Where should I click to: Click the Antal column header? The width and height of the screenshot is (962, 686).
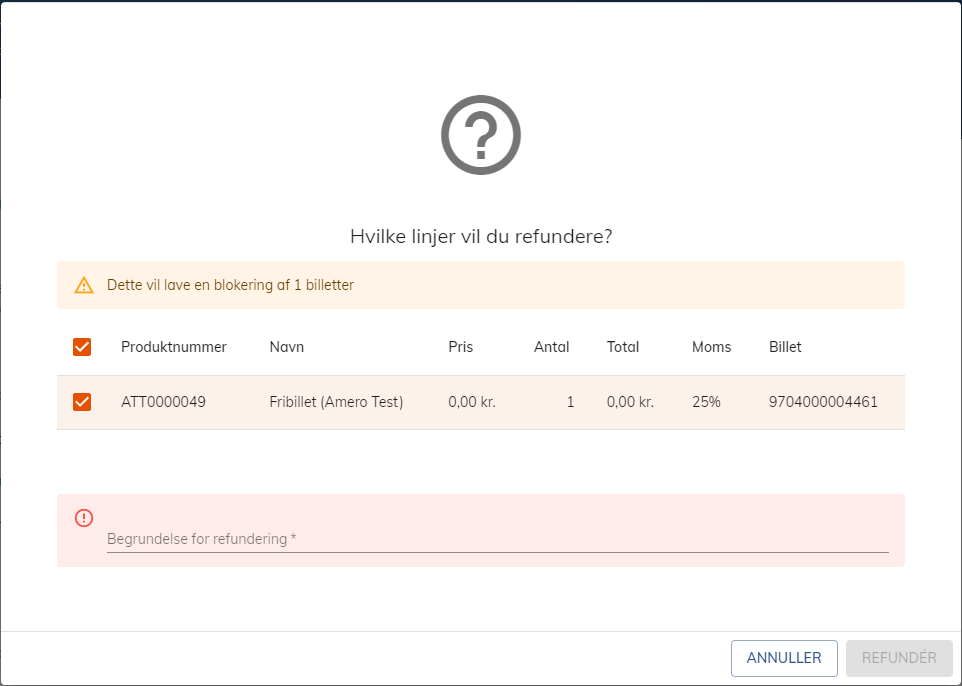(552, 347)
